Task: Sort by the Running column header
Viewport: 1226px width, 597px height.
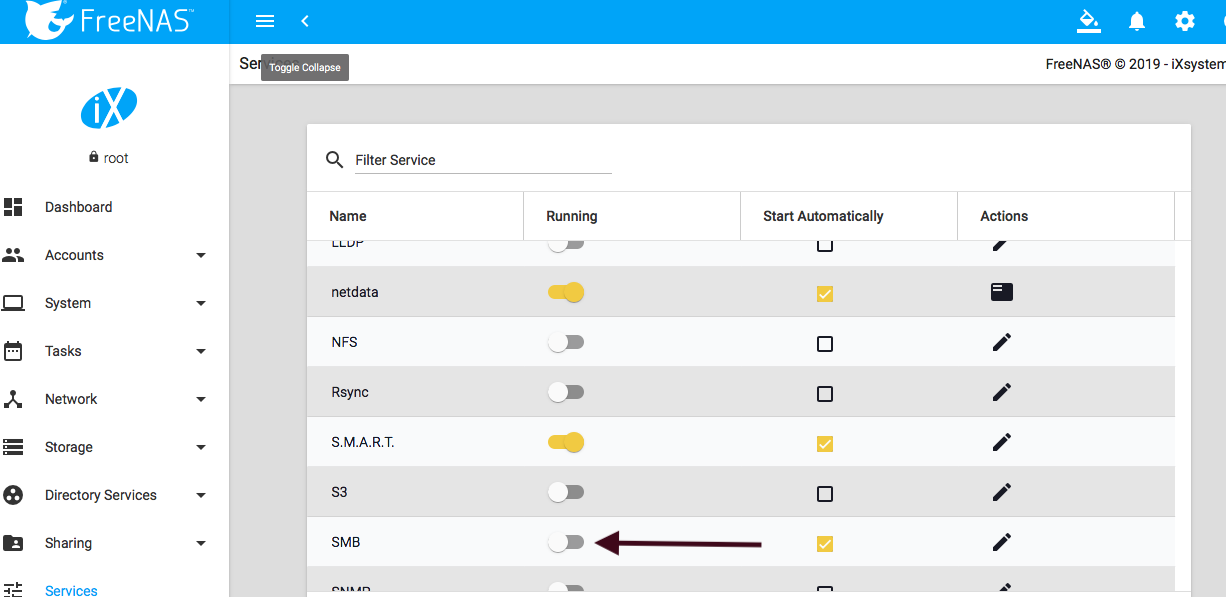Action: click(571, 216)
